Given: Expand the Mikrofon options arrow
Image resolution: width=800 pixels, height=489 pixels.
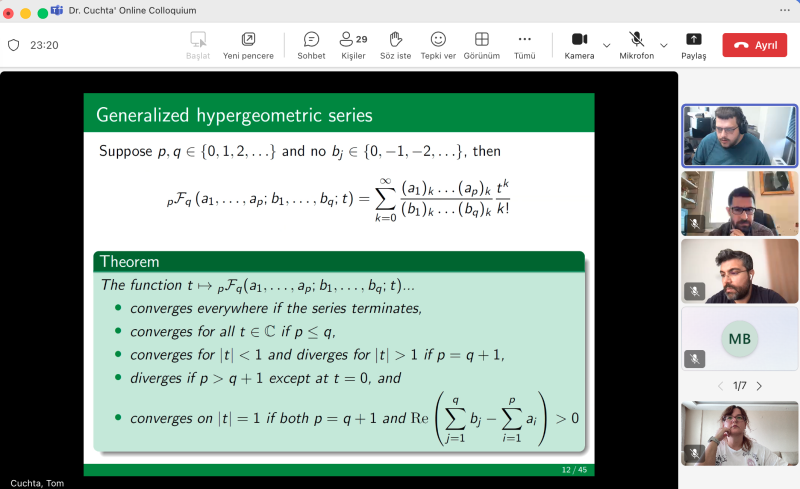Looking at the screenshot, I should coord(664,45).
